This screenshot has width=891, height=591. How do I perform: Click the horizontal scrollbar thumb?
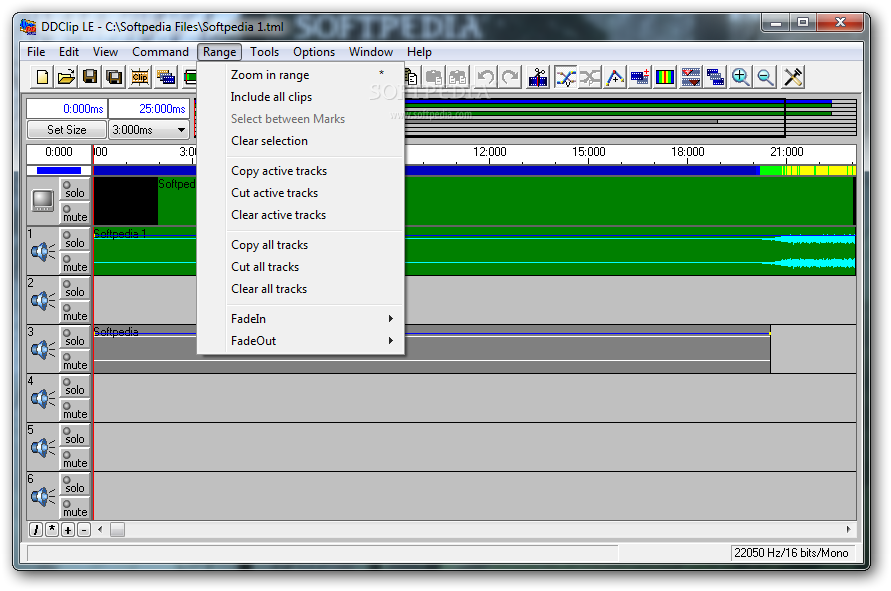(x=117, y=530)
